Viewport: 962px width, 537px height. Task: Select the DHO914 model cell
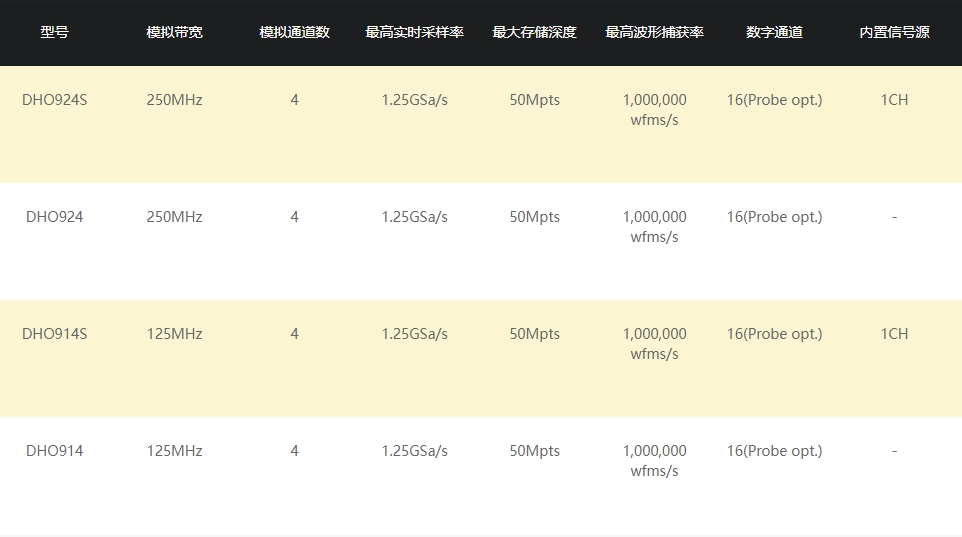click(x=55, y=451)
